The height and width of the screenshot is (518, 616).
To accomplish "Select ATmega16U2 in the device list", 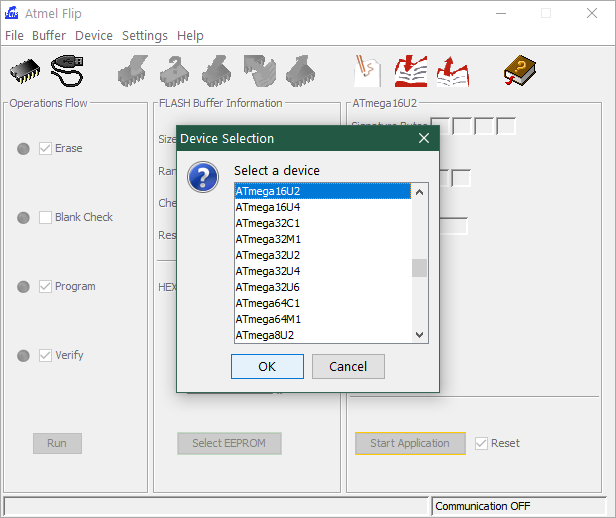I will tap(323, 191).
